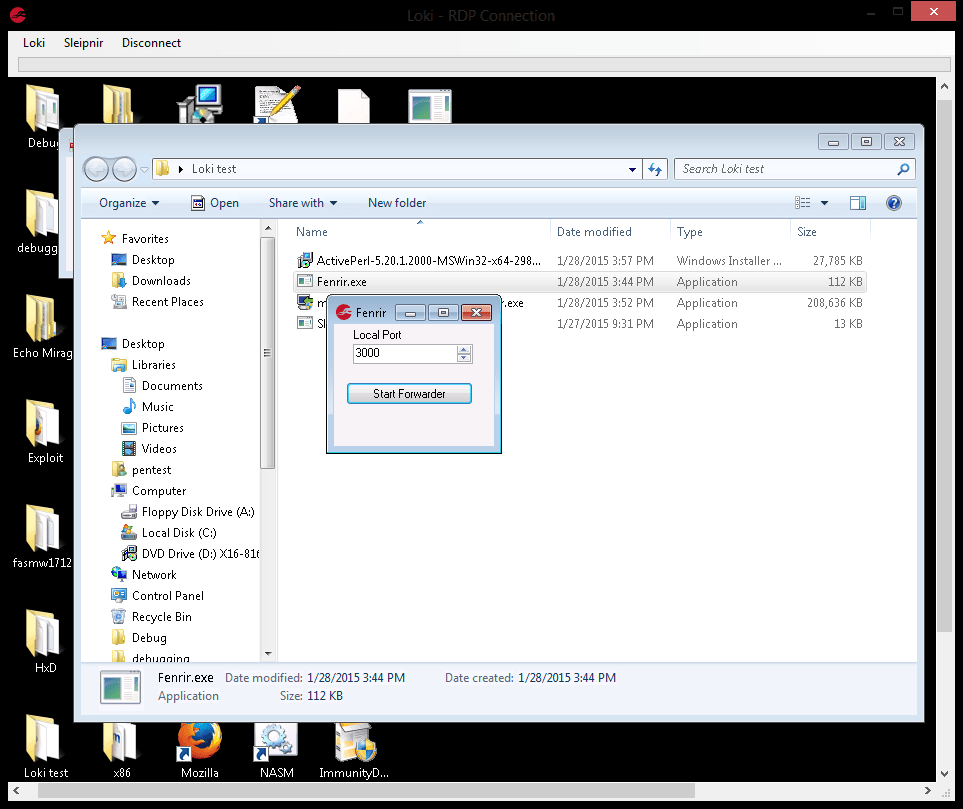The image size is (963, 809).
Task: Click the Start Forwarder button
Action: 409,394
